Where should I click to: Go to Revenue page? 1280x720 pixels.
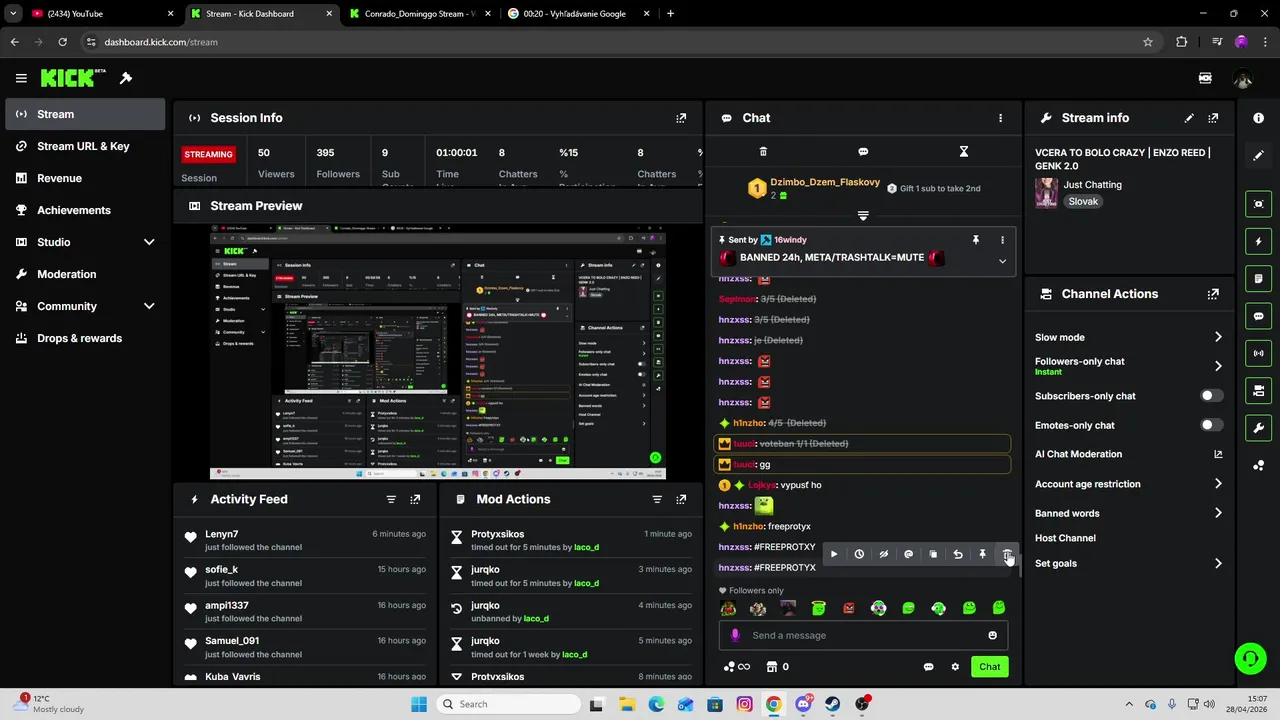(x=85, y=178)
